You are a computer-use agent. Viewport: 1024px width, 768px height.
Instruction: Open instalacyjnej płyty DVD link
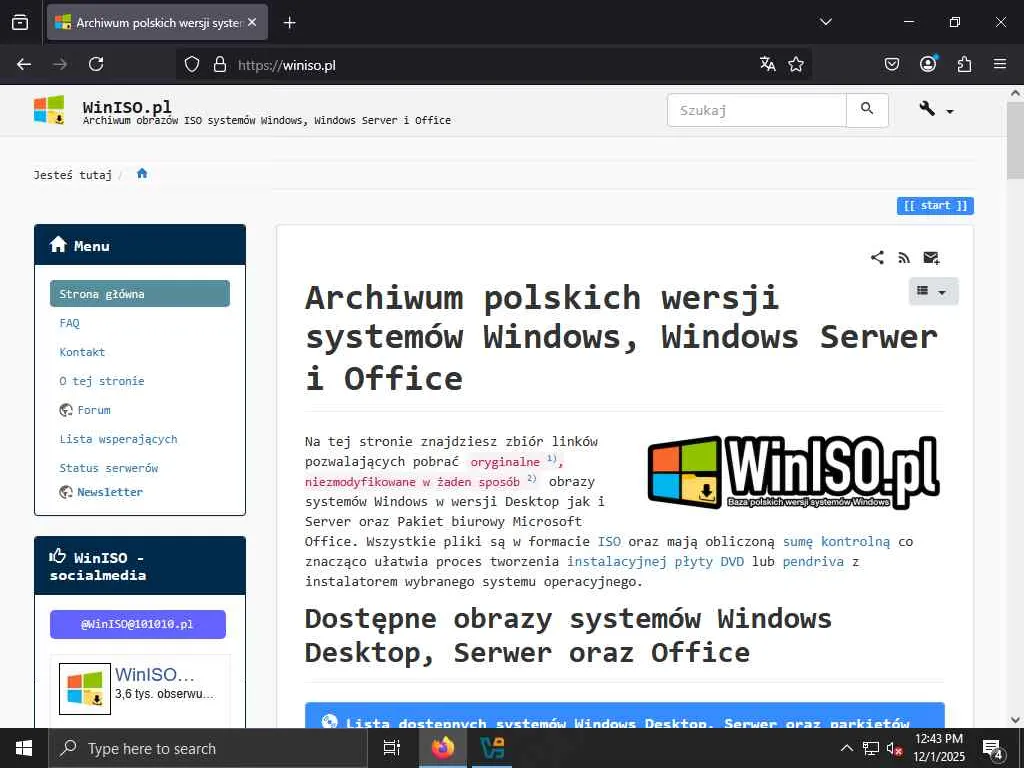[655, 562]
